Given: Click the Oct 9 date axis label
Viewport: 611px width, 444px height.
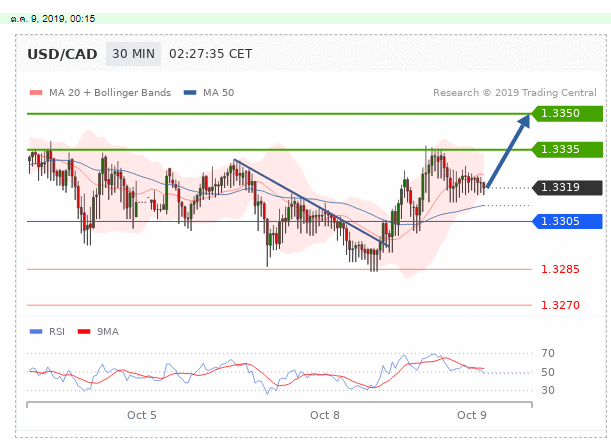Looking at the screenshot, I should (x=472, y=415).
